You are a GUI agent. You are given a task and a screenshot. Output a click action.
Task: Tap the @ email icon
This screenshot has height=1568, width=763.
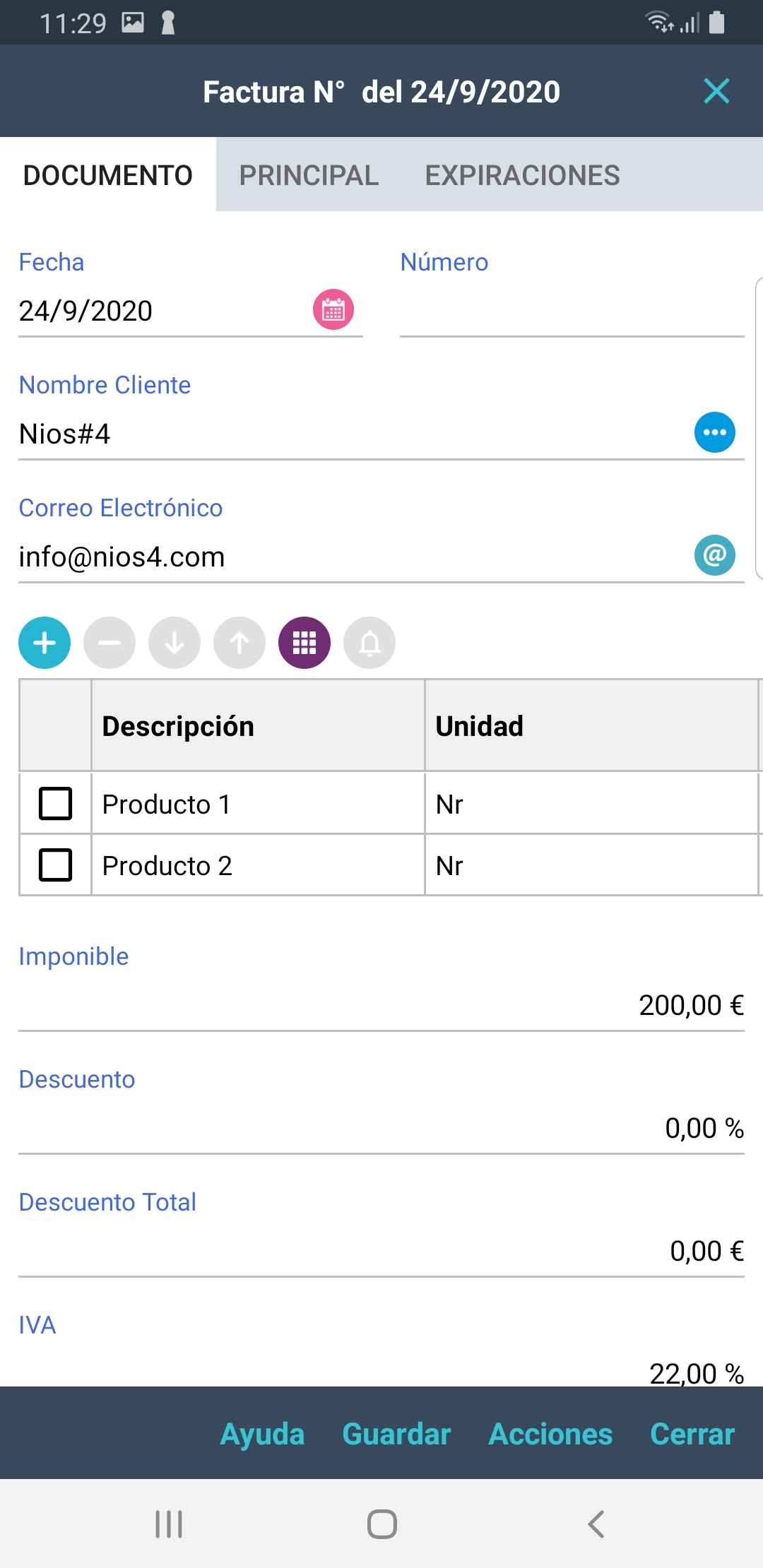pyautogui.click(x=714, y=555)
